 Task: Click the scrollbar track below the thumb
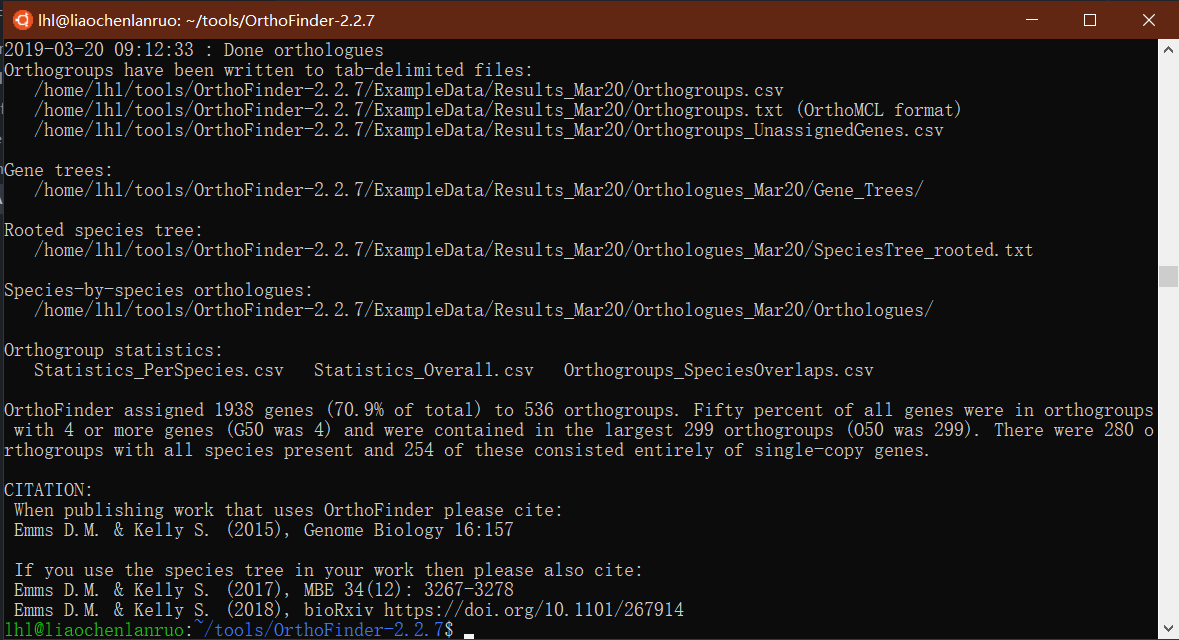tap(1168, 453)
